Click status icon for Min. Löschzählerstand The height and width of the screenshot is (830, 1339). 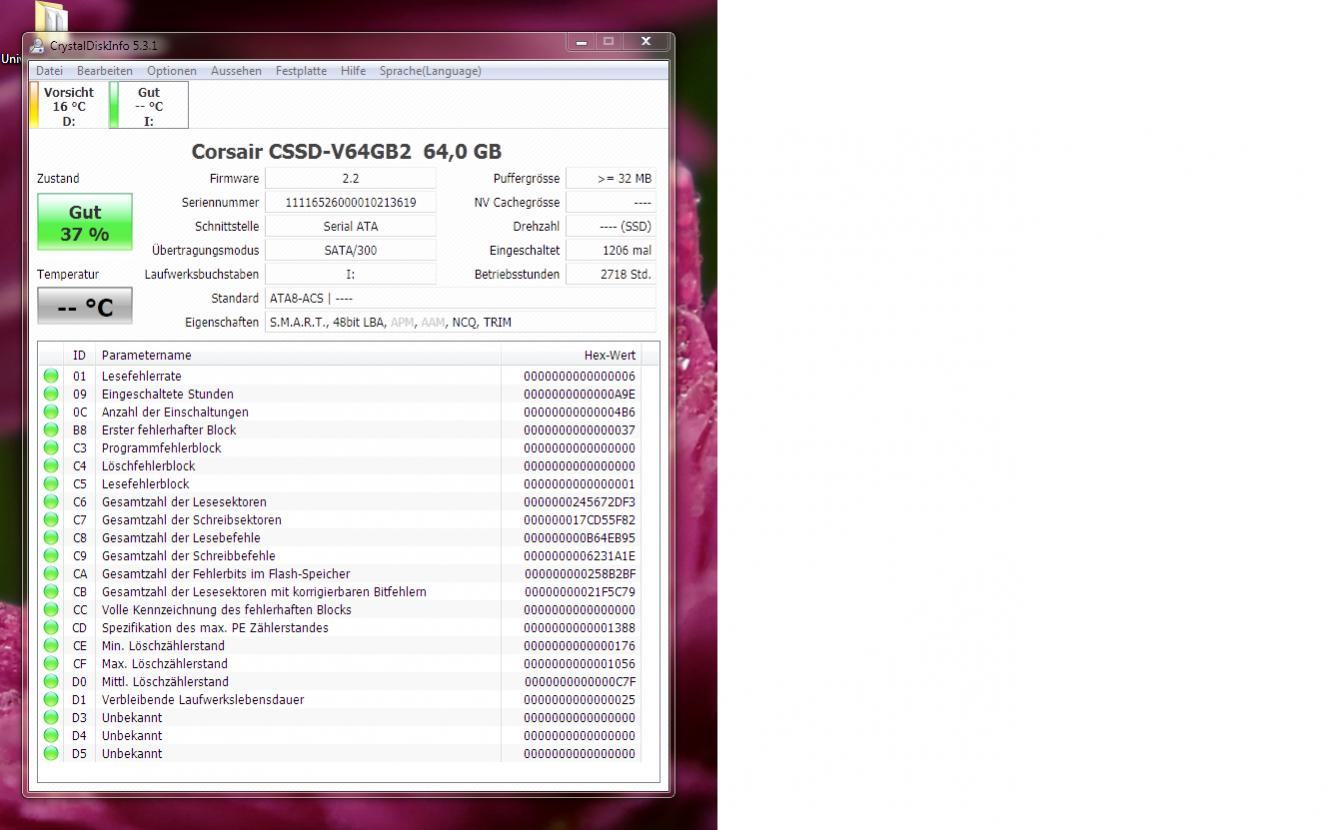[51, 646]
